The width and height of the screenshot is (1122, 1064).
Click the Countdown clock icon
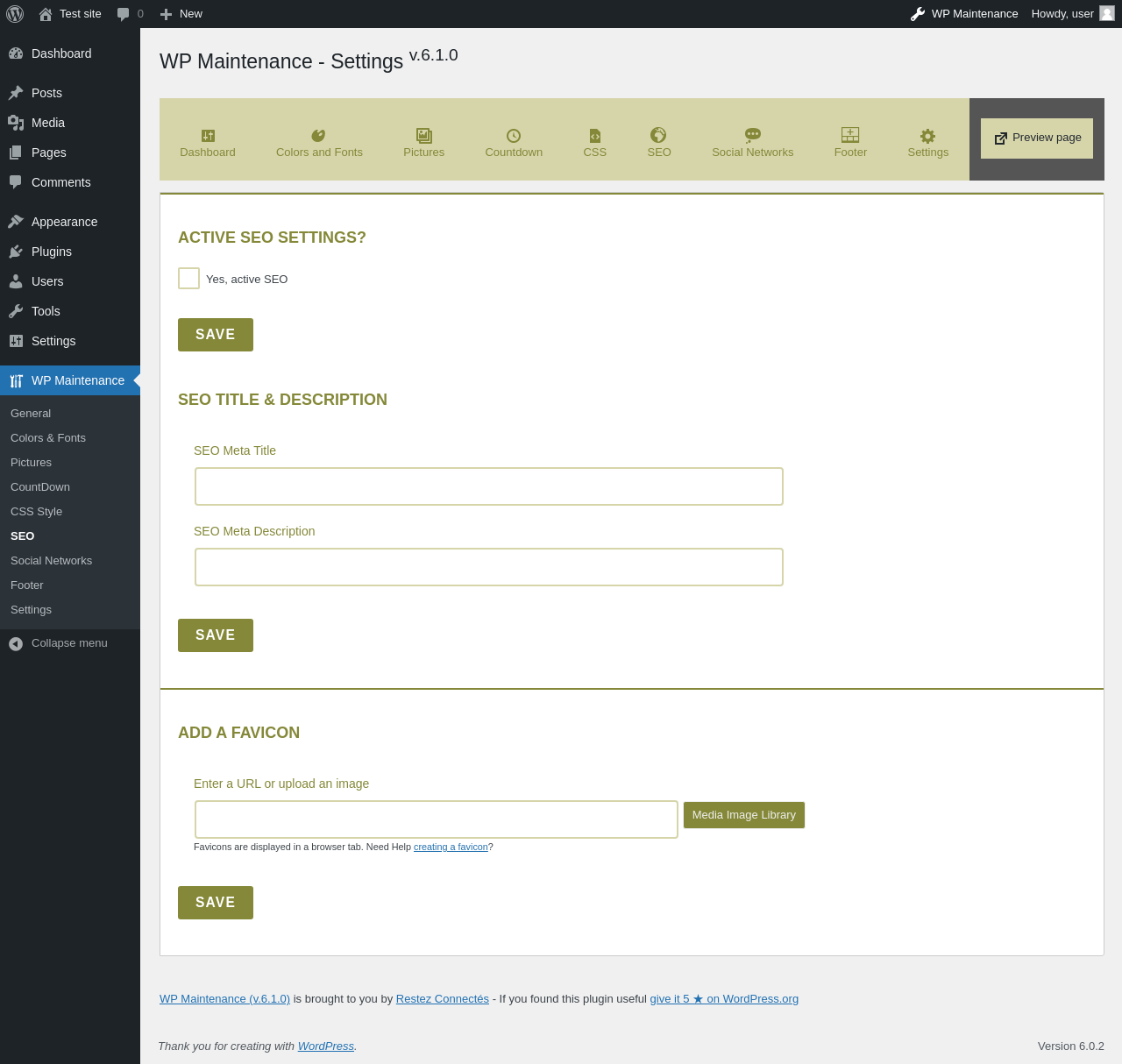coord(514,136)
